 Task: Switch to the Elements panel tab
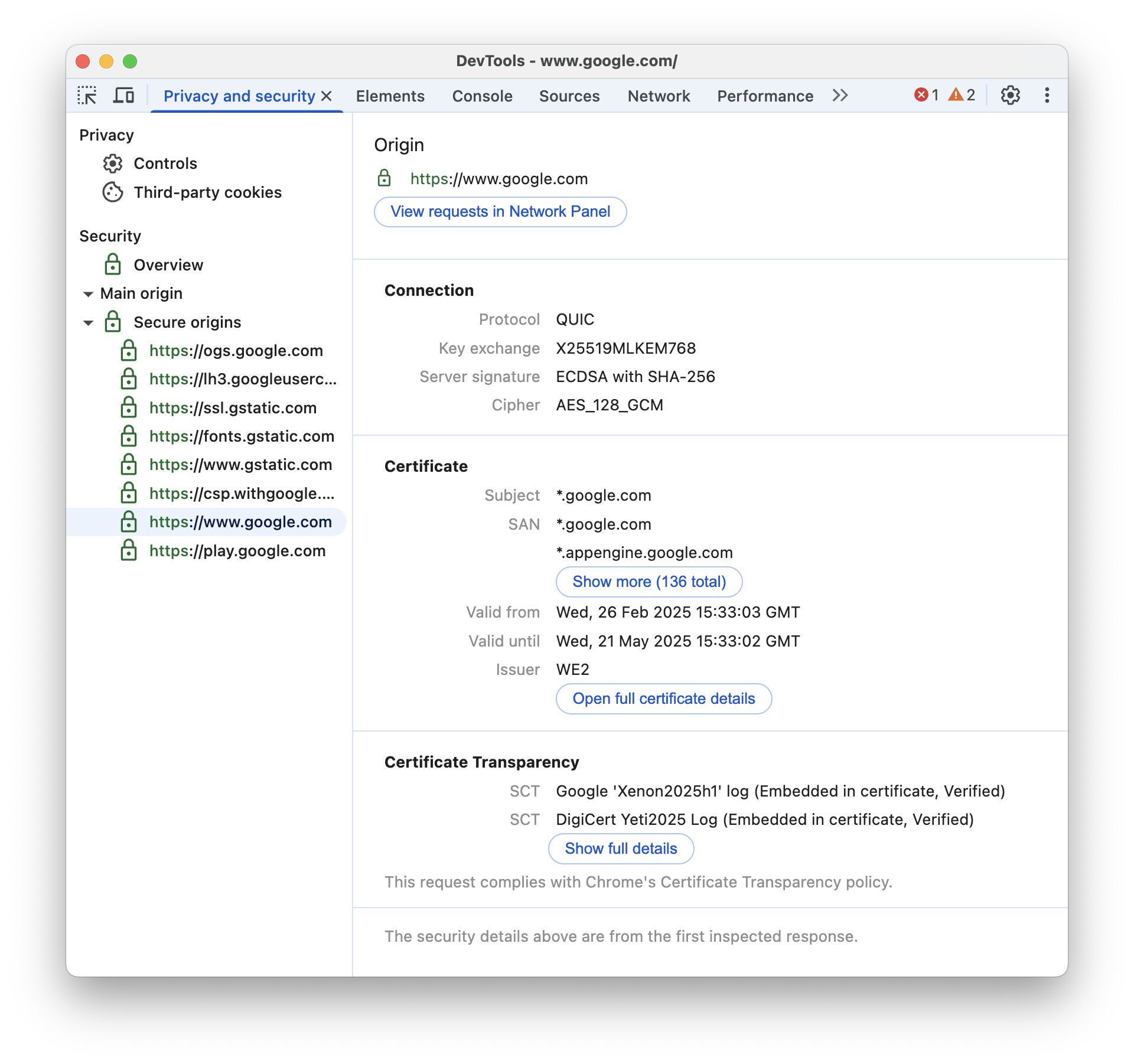coord(391,96)
